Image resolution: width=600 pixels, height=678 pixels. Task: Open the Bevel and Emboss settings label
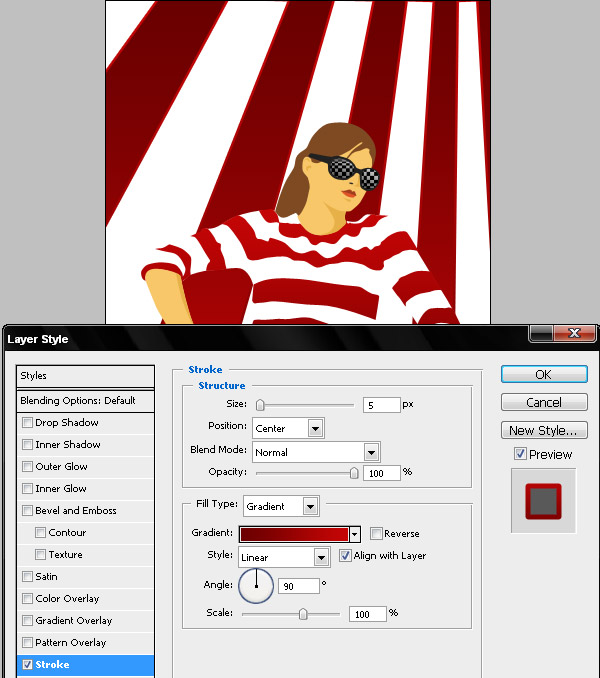point(76,511)
